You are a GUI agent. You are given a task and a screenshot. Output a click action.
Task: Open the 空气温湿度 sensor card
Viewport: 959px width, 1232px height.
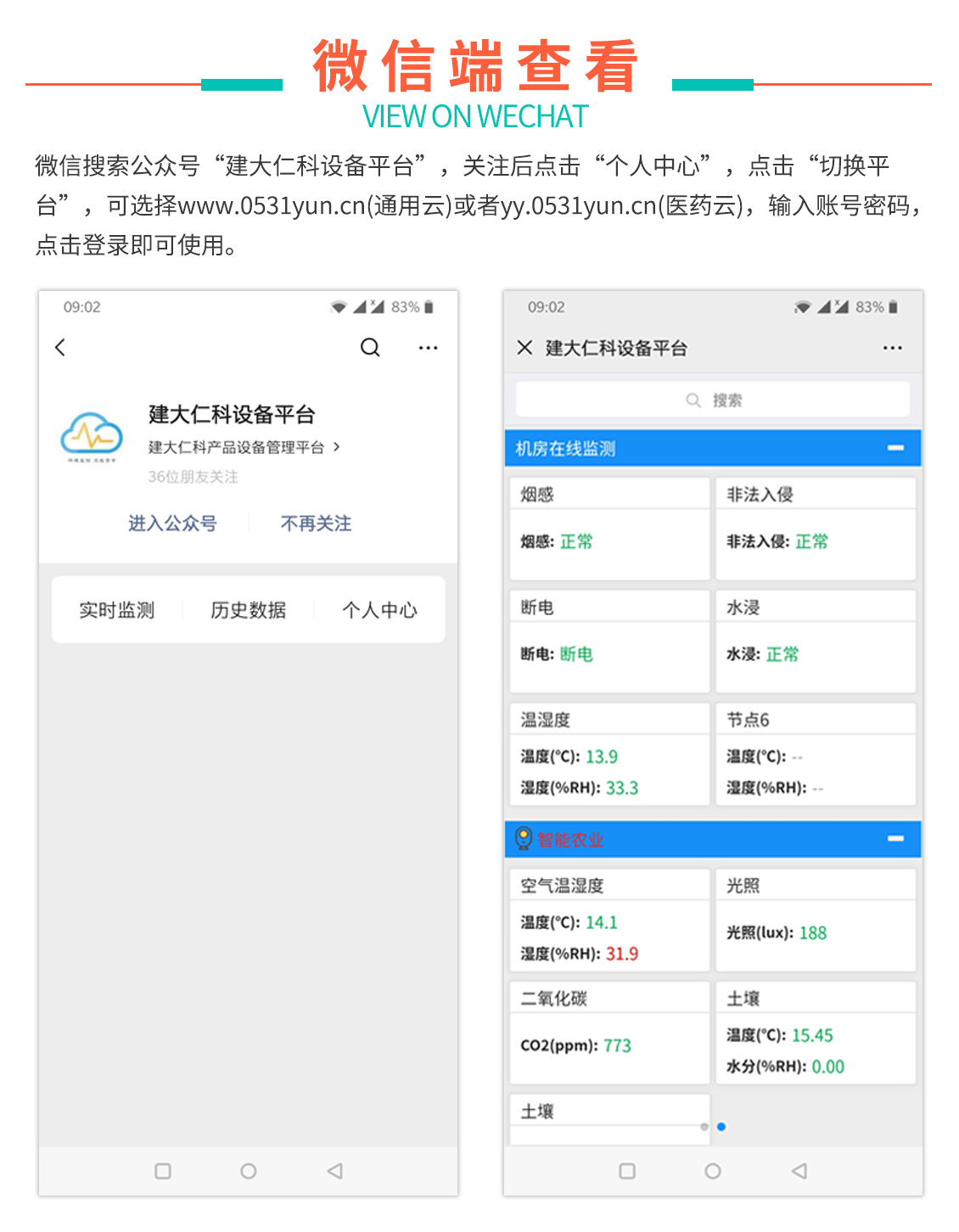pyautogui.click(x=609, y=920)
